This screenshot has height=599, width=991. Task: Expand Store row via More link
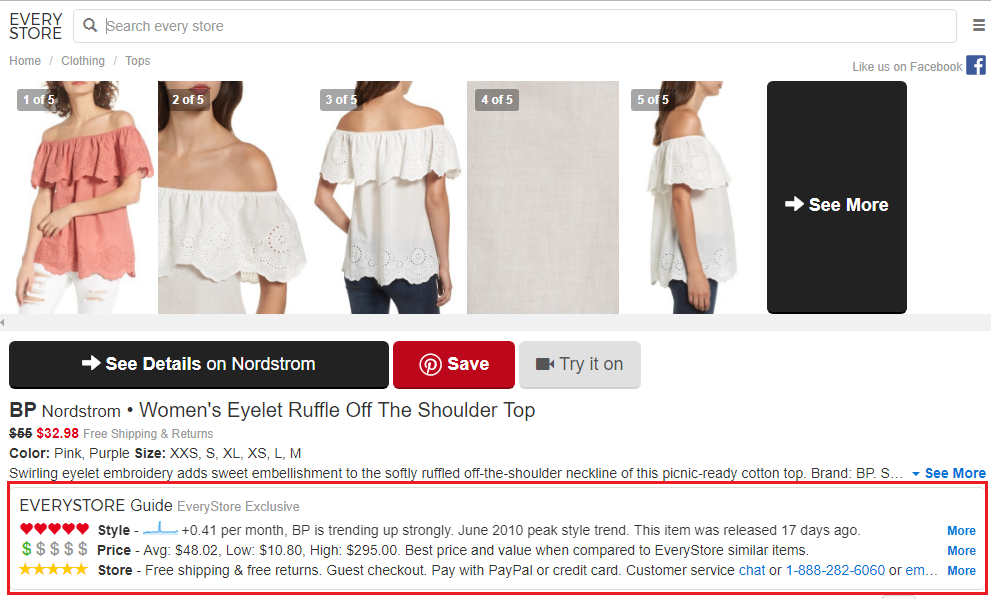coord(961,571)
